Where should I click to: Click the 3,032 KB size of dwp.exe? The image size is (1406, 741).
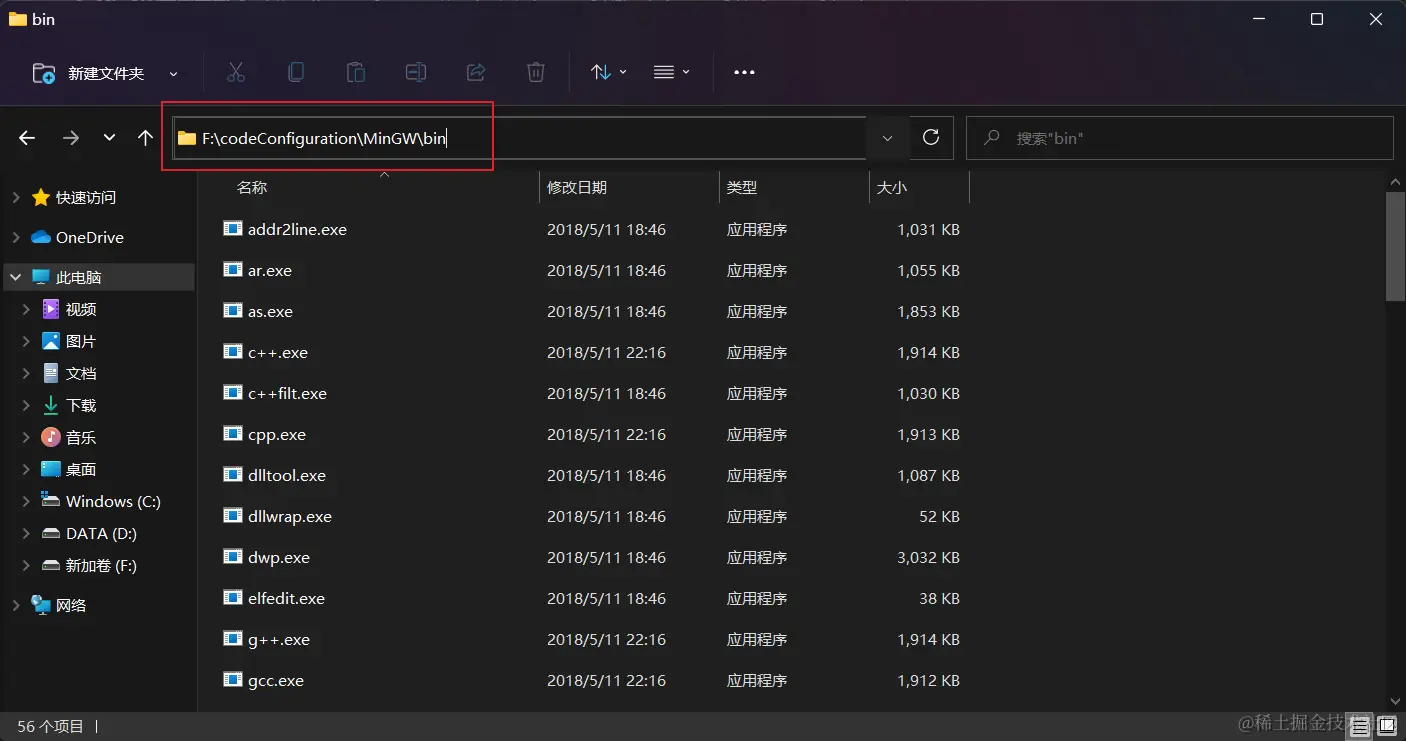click(x=928, y=558)
